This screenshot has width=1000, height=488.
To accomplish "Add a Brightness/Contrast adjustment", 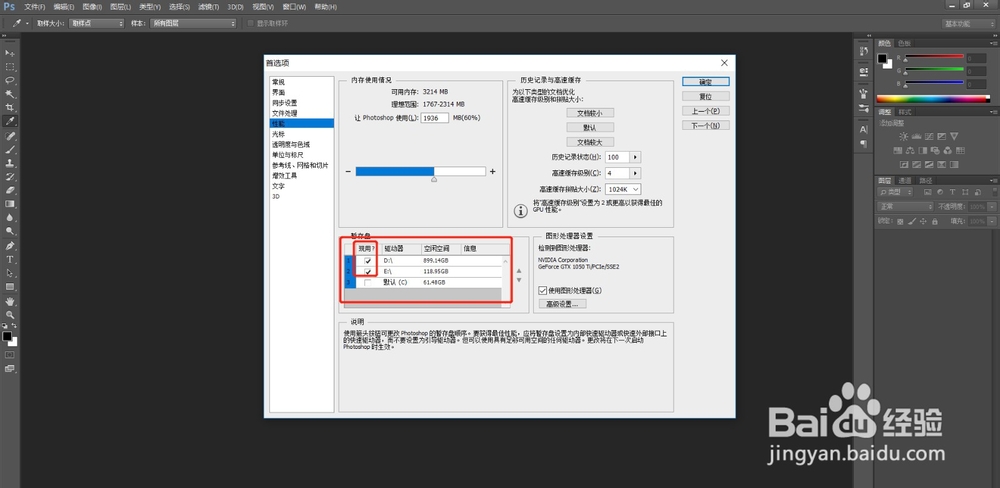I will click(x=903, y=137).
